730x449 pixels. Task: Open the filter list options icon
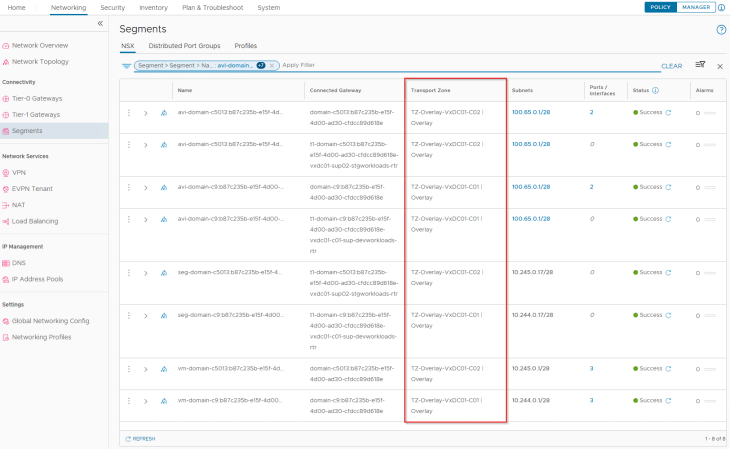(700, 65)
